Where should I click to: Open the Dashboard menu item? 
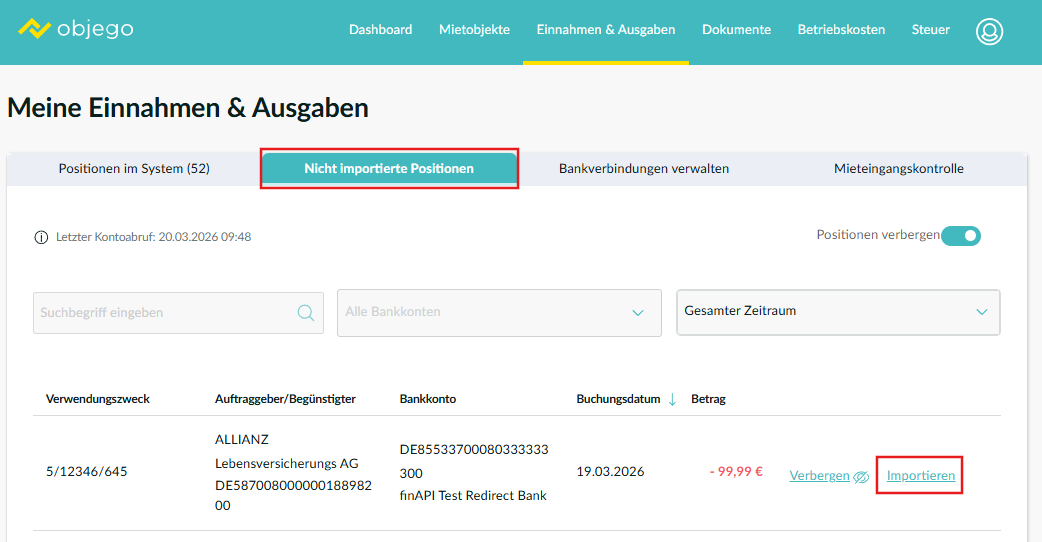point(380,30)
